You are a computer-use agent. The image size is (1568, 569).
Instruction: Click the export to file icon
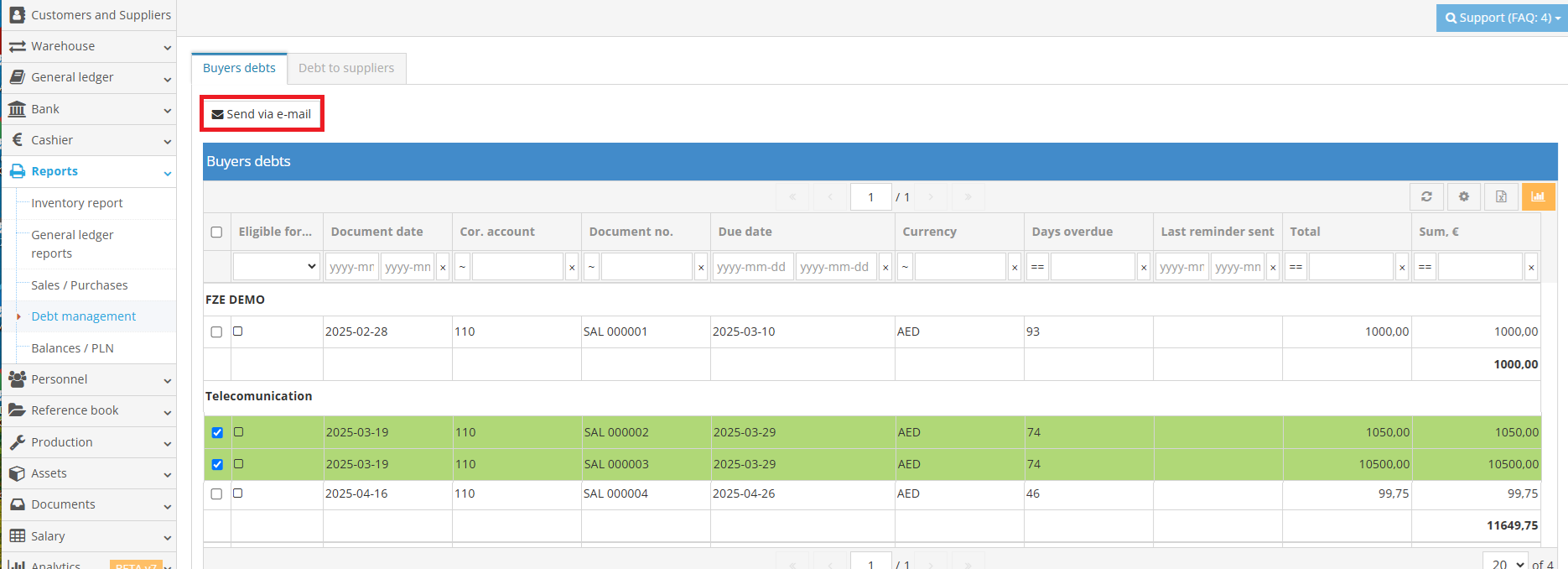1501,196
